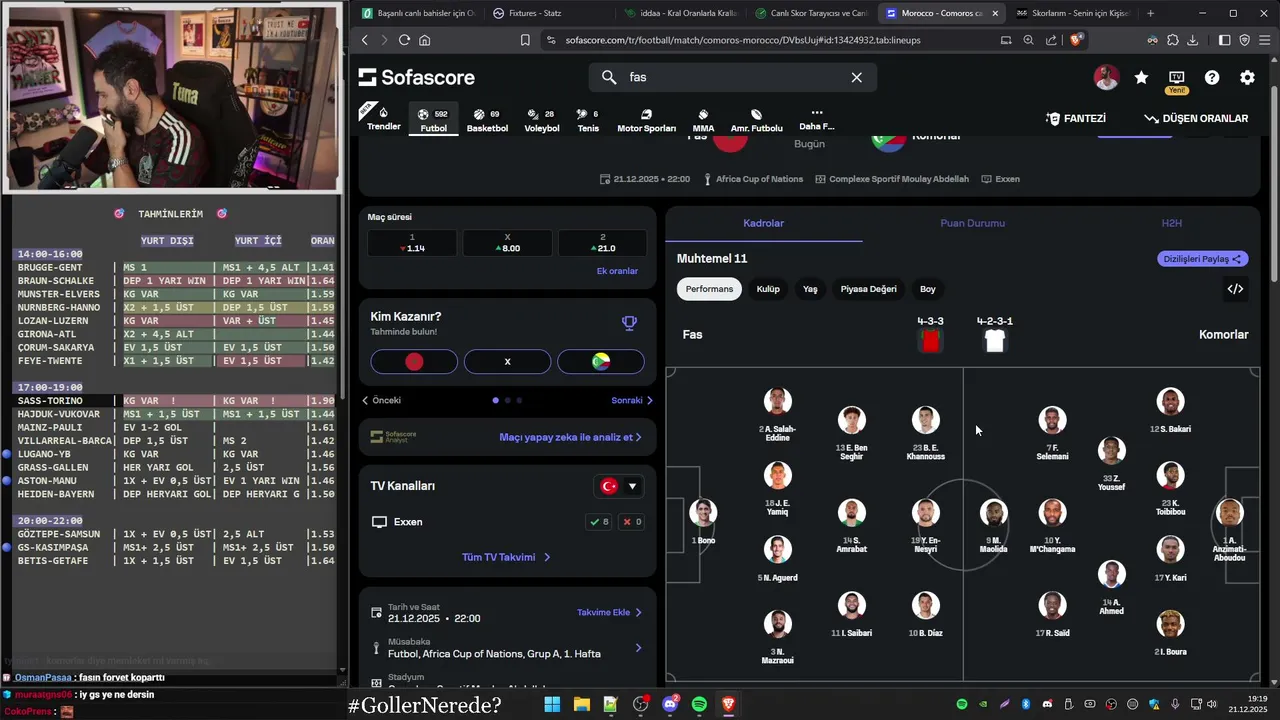Click the embed code icon

pos(1235,289)
